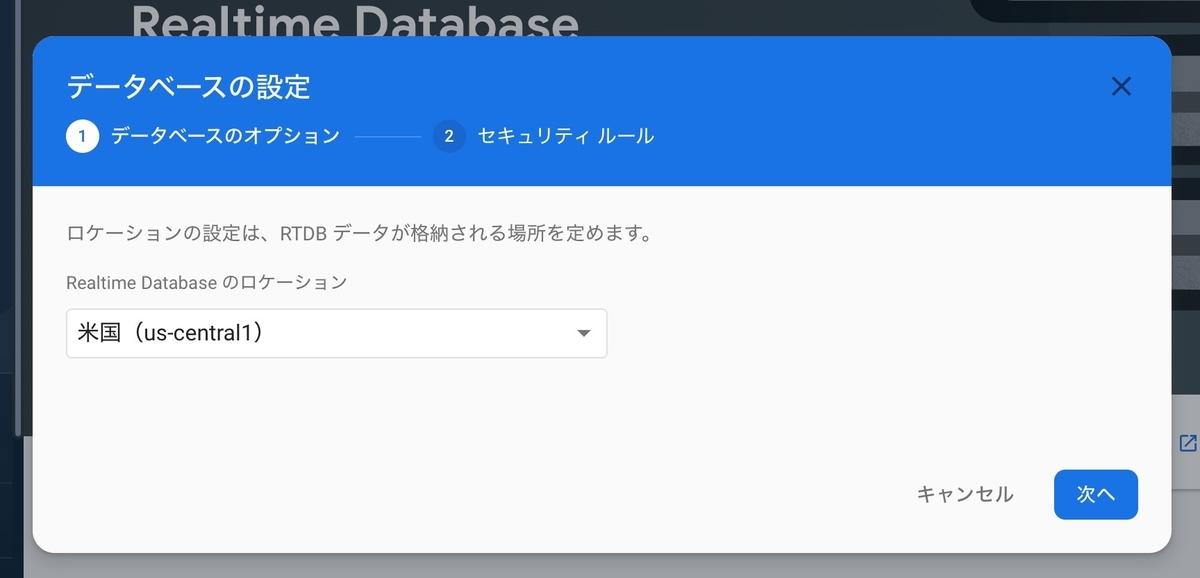This screenshot has height=578, width=1200.
Task: Open the Realtime Database location dropdown
Action: pos(336,333)
